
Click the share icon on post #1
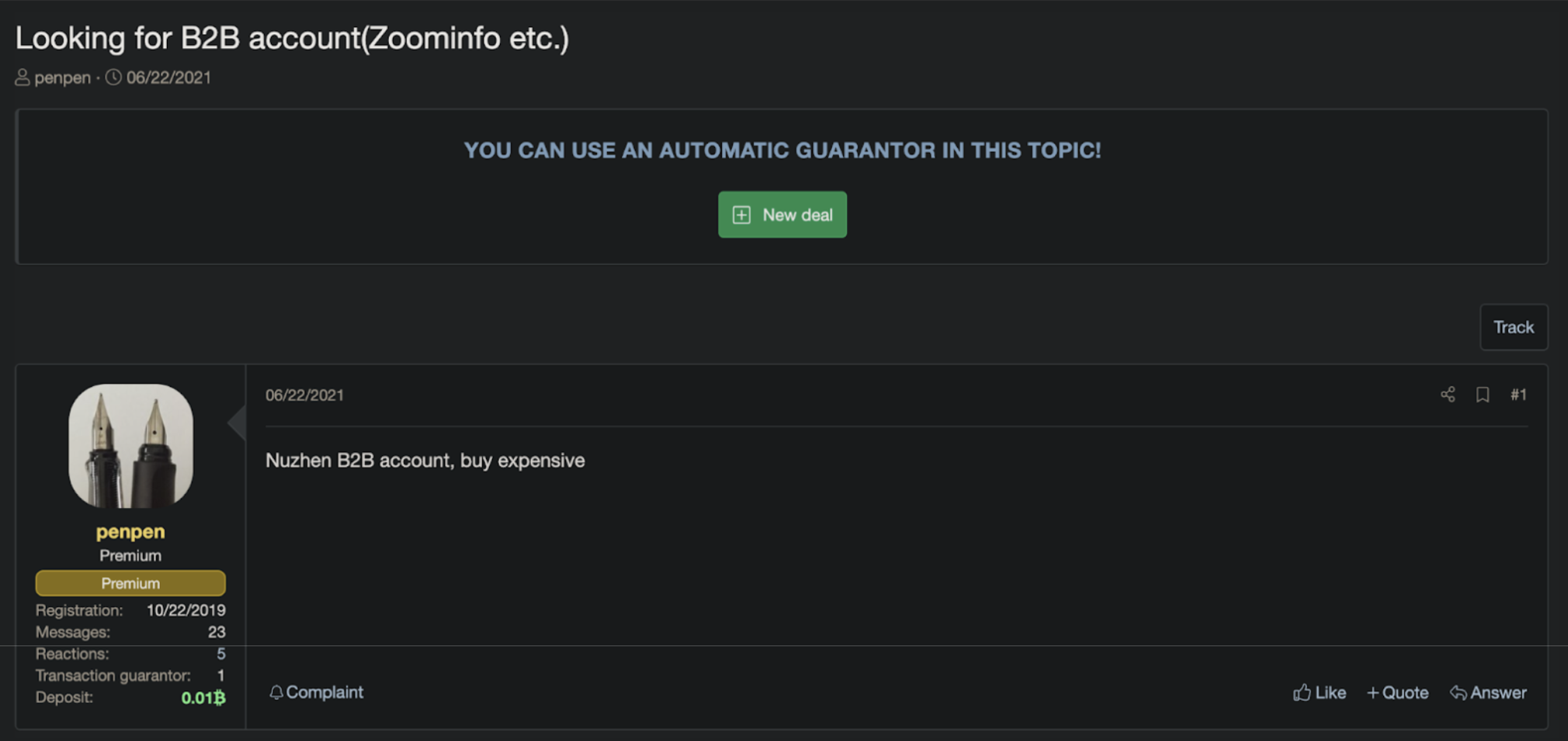click(1448, 395)
